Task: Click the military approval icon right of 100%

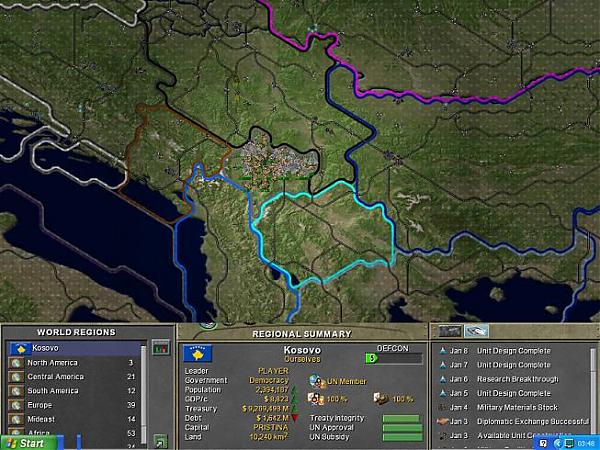Action: (382, 398)
